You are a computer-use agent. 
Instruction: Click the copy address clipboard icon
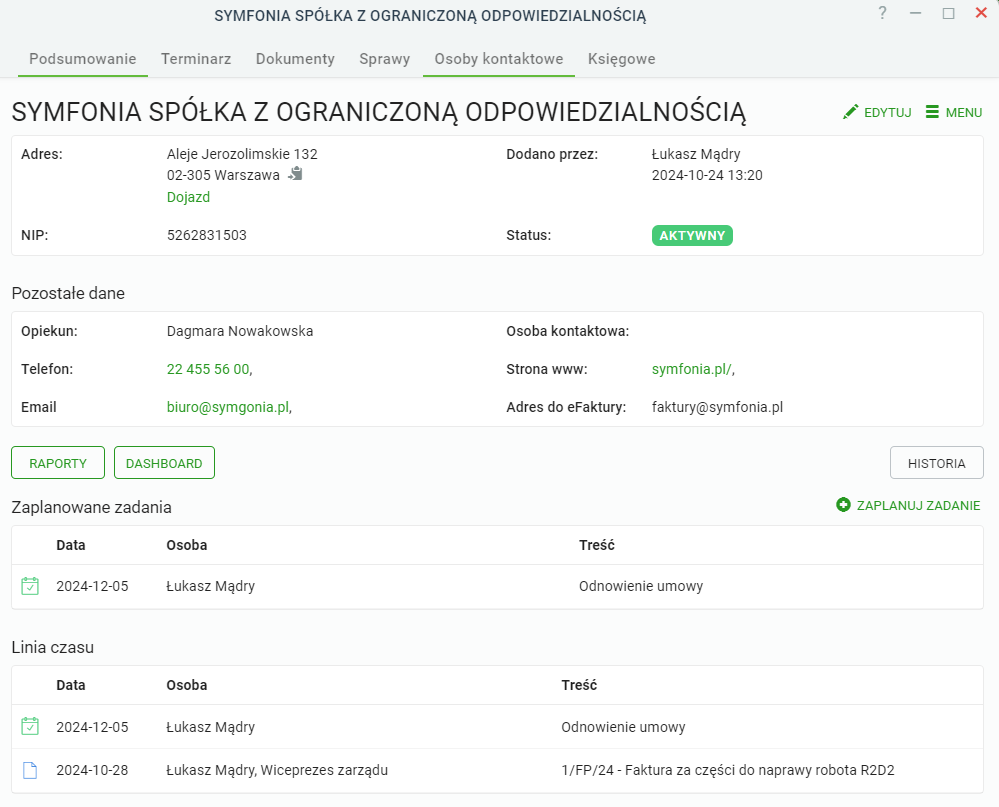pyautogui.click(x=296, y=173)
